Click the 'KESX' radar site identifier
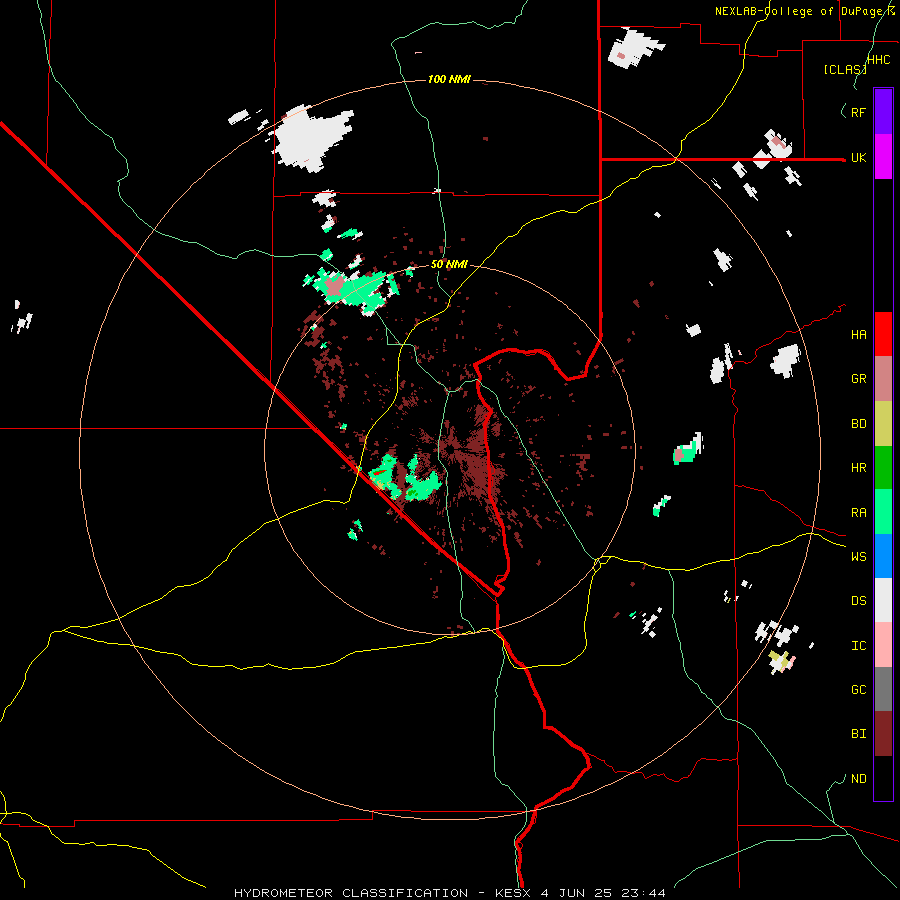Screen dimensions: 900x900 tap(512, 893)
